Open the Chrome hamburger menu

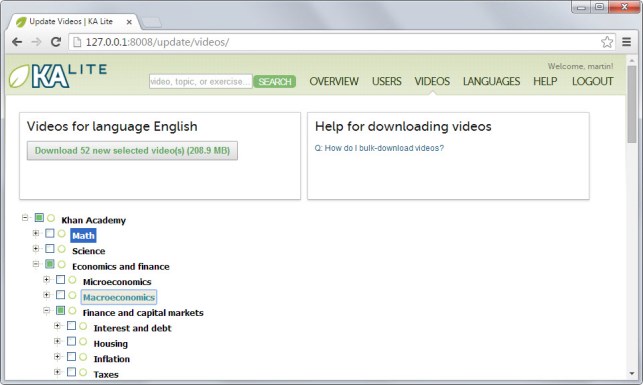tap(627, 42)
